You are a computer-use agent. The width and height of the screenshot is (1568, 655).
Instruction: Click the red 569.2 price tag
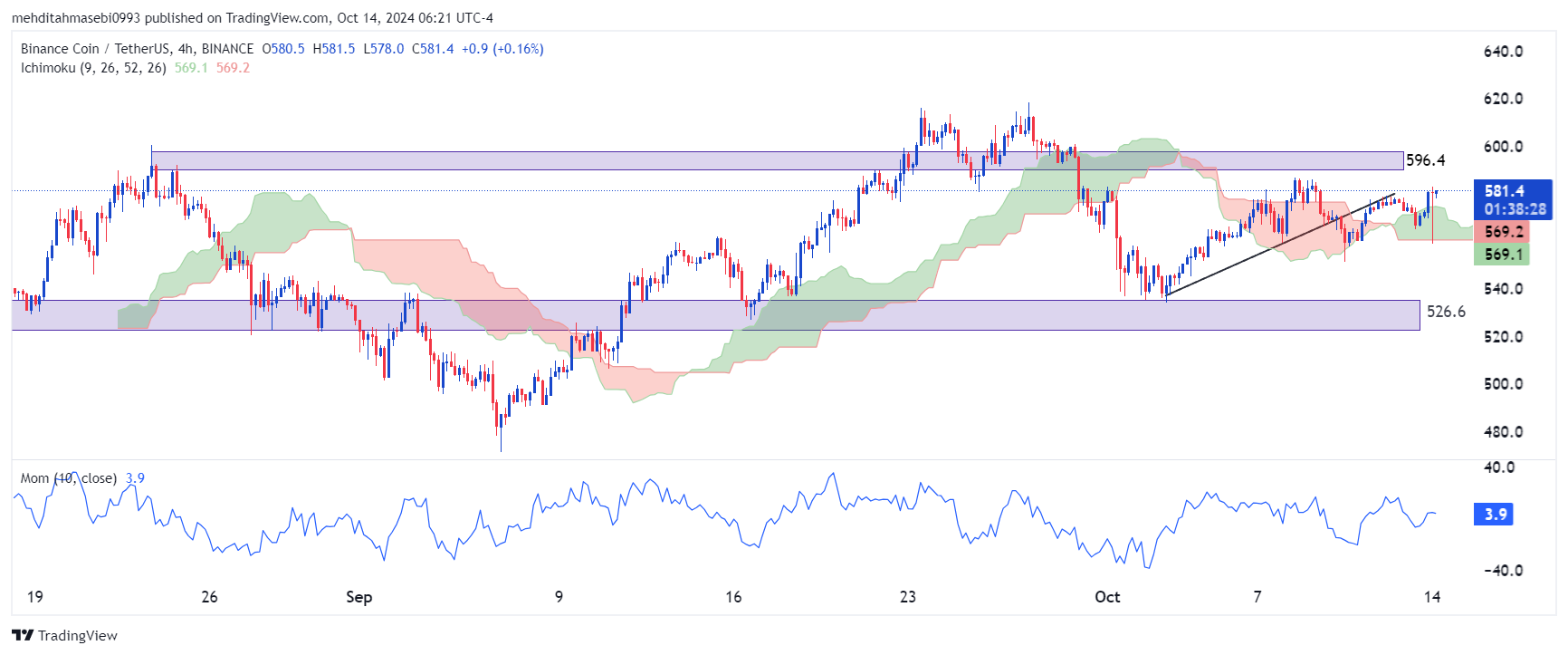click(1502, 232)
